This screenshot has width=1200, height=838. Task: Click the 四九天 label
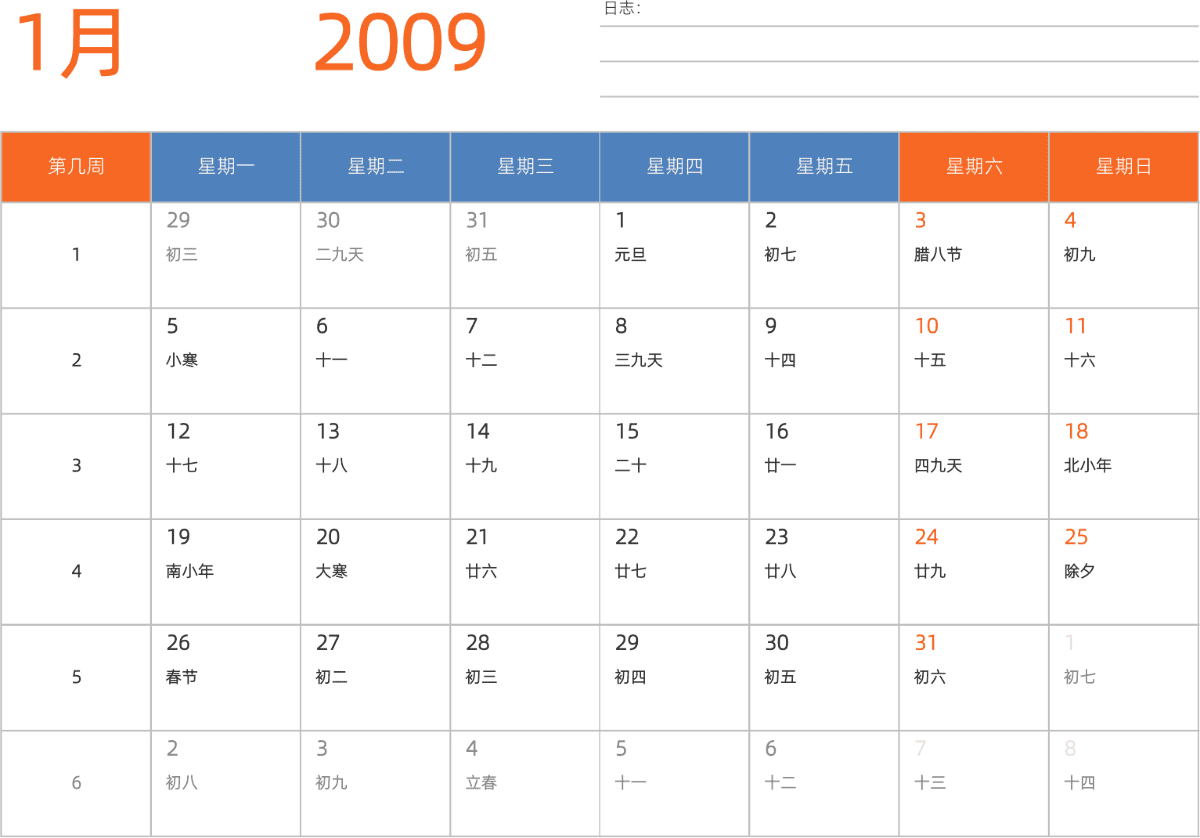click(938, 466)
